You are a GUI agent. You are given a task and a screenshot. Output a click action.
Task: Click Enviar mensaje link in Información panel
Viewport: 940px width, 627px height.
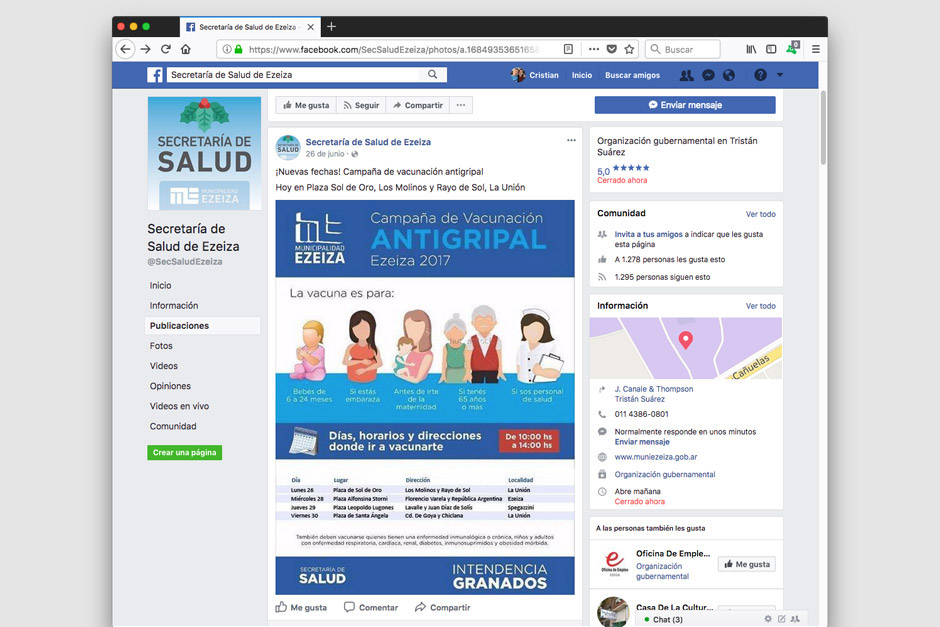pos(642,442)
